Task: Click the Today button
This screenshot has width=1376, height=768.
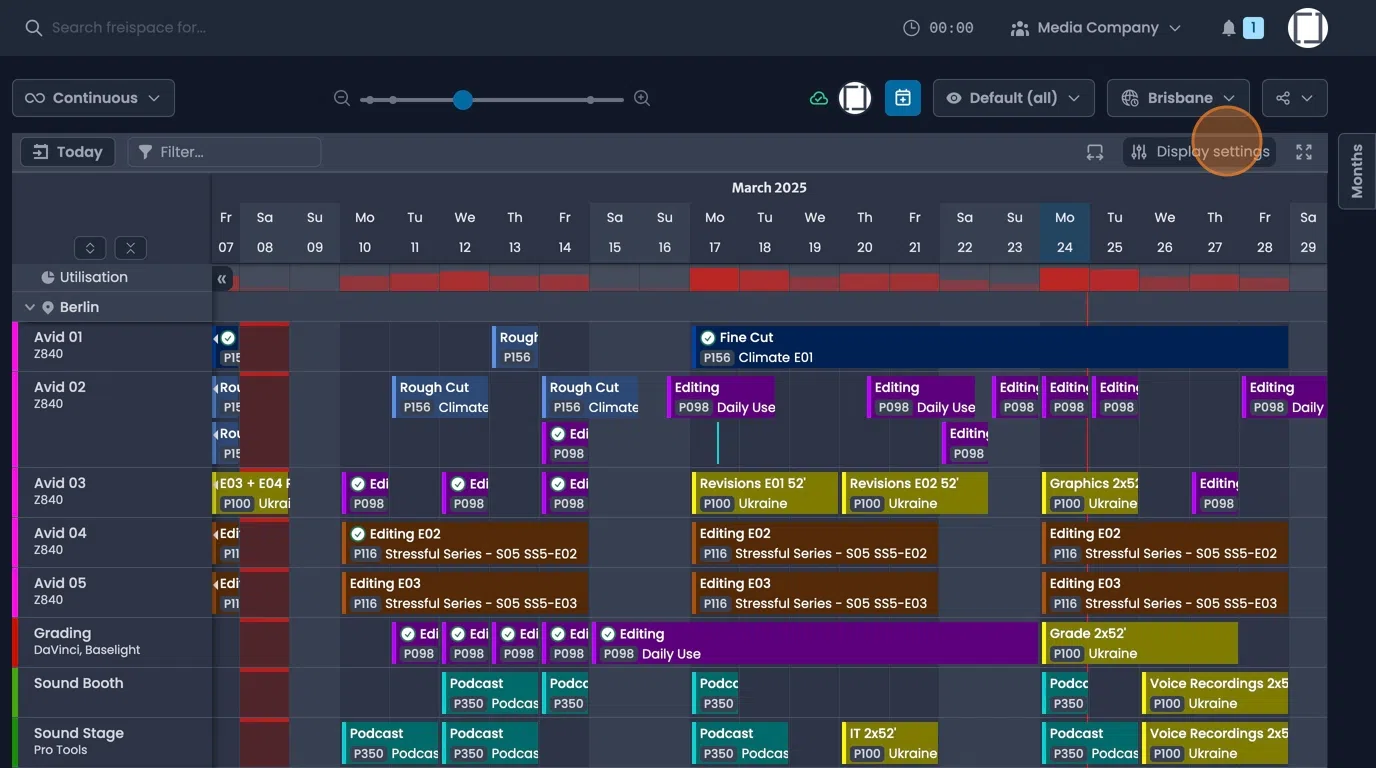Action: (66, 151)
